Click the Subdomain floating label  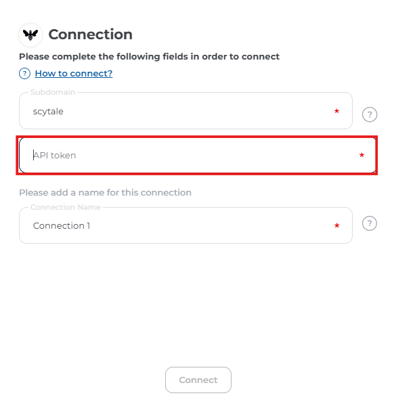click(53, 92)
